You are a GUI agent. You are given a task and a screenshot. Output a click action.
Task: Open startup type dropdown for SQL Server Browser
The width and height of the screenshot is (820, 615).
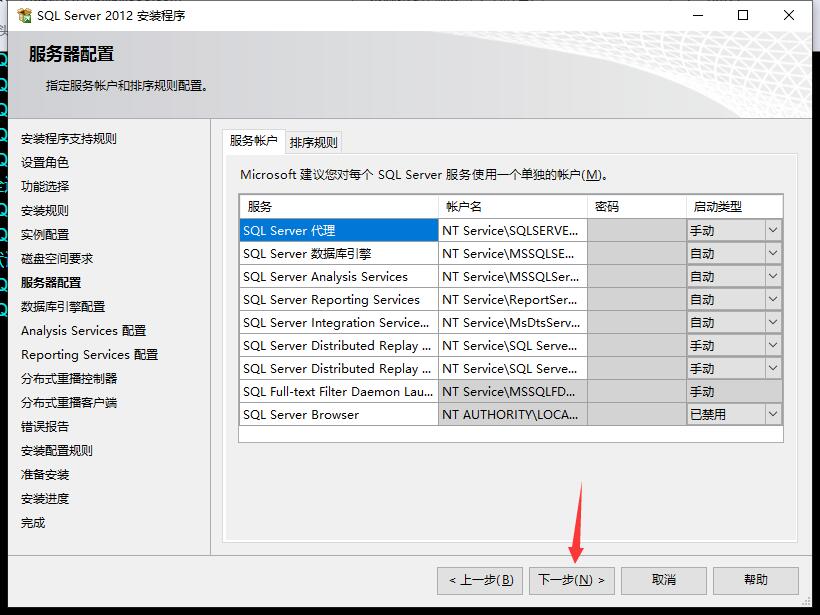(x=772, y=414)
